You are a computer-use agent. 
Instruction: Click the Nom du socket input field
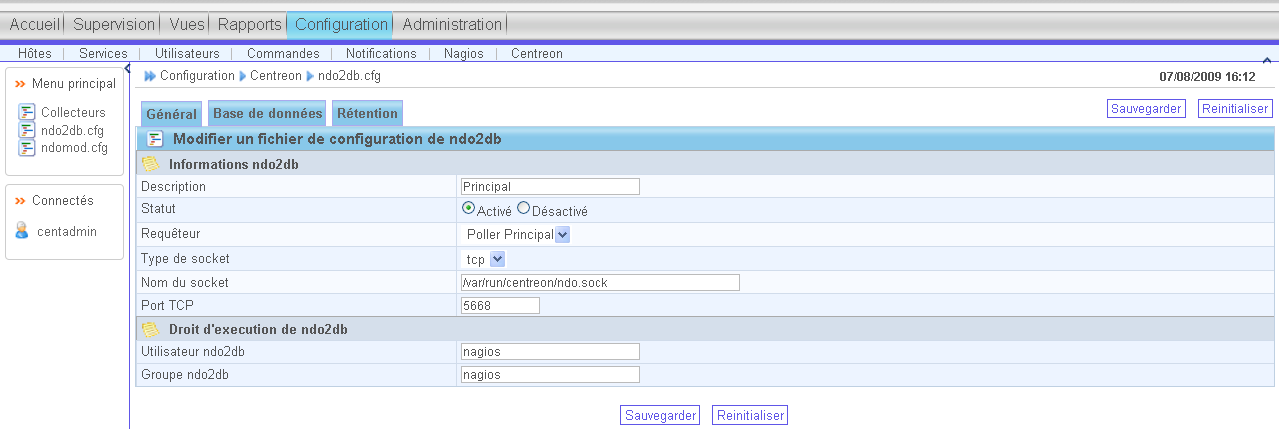(x=600, y=283)
